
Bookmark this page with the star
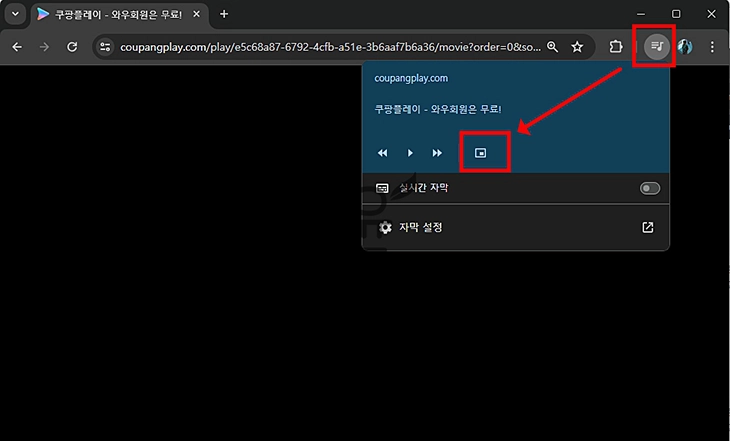[x=577, y=47]
